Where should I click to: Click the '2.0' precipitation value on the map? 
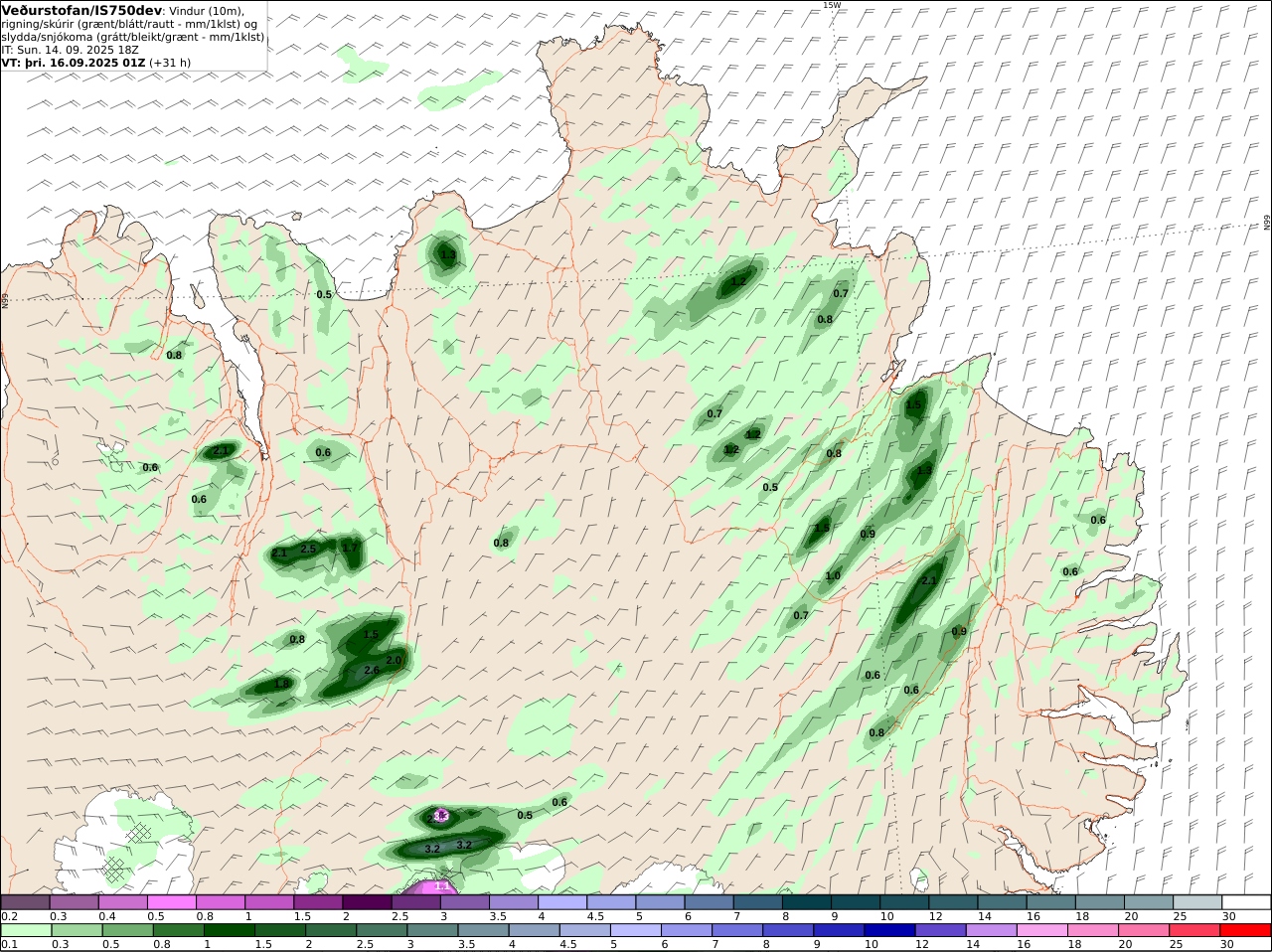(394, 660)
